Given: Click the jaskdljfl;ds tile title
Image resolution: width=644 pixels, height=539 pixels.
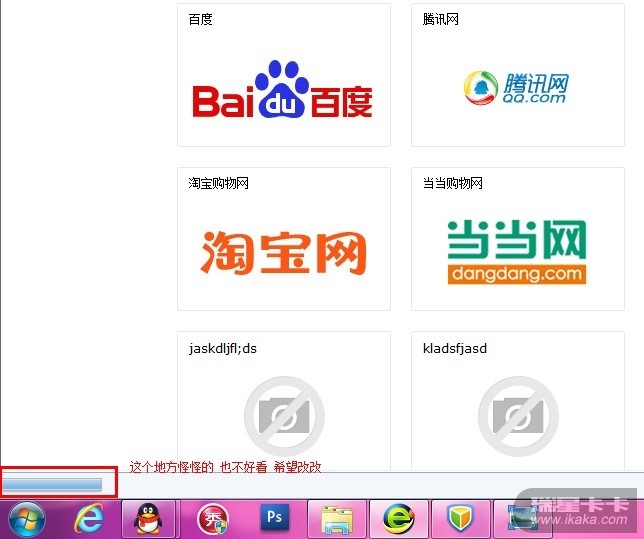Looking at the screenshot, I should click(223, 349).
